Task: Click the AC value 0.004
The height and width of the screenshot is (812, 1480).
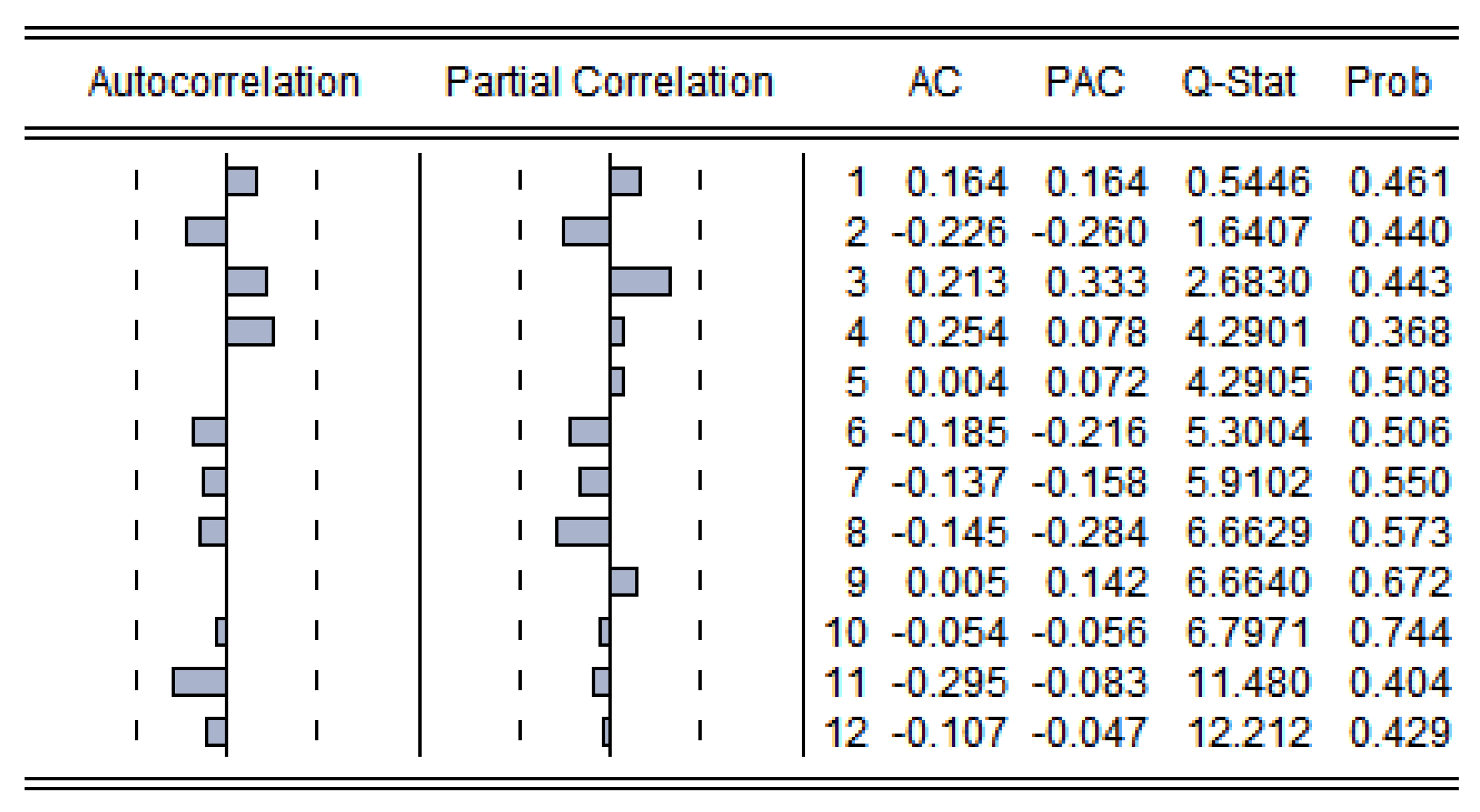Action: click(x=957, y=381)
